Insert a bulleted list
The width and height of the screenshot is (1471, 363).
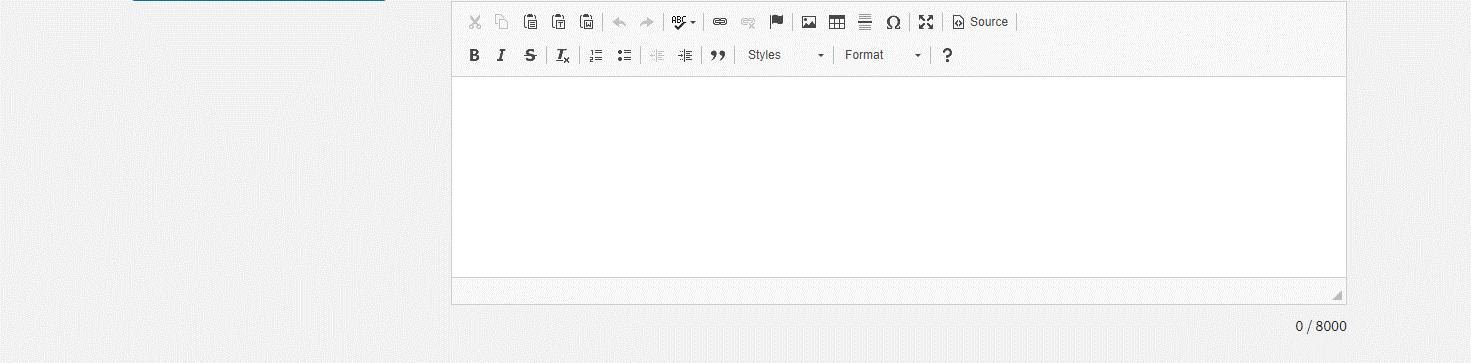point(624,55)
